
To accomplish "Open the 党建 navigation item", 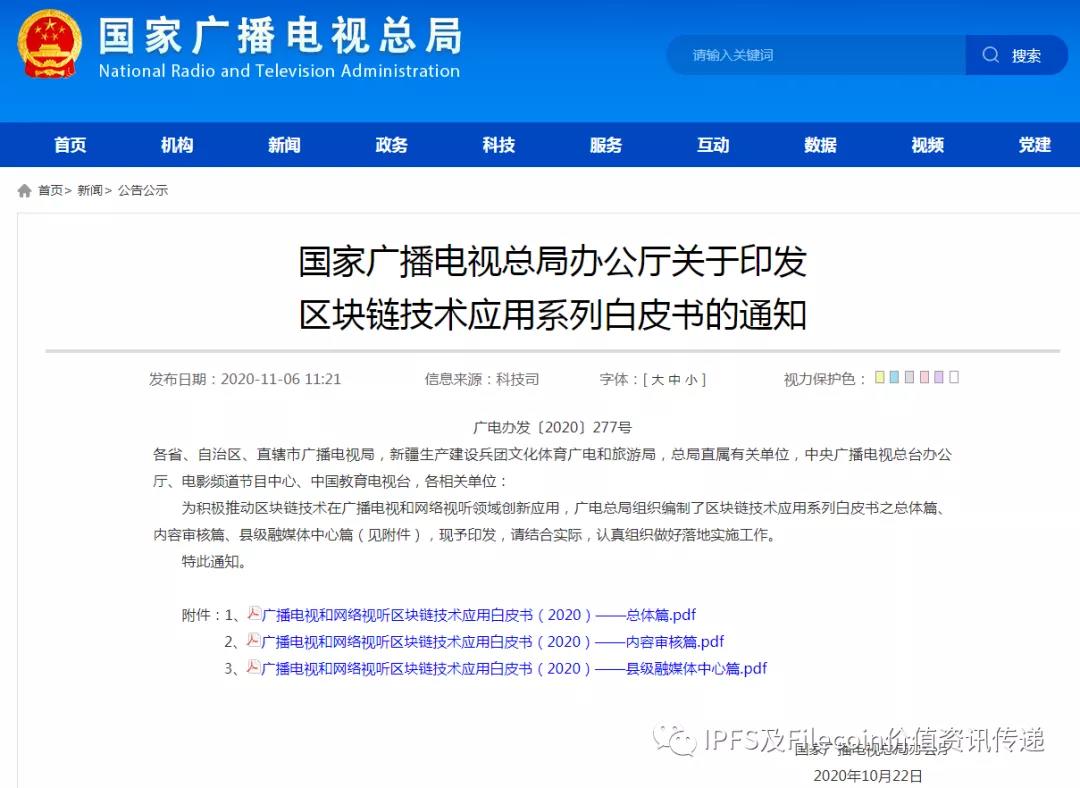I will click(x=1033, y=144).
